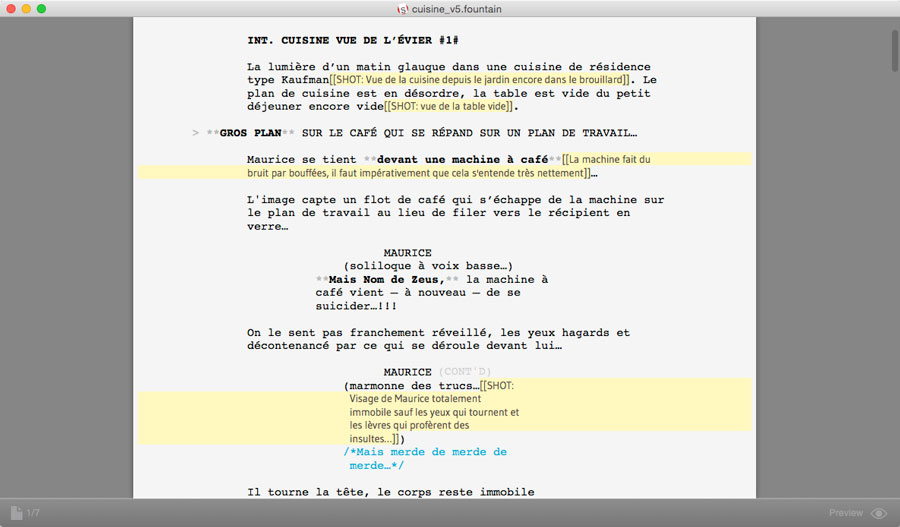Viewport: 900px width, 527px height.
Task: Click the greyed (CONT'D) label
Action: pyautogui.click(x=465, y=372)
